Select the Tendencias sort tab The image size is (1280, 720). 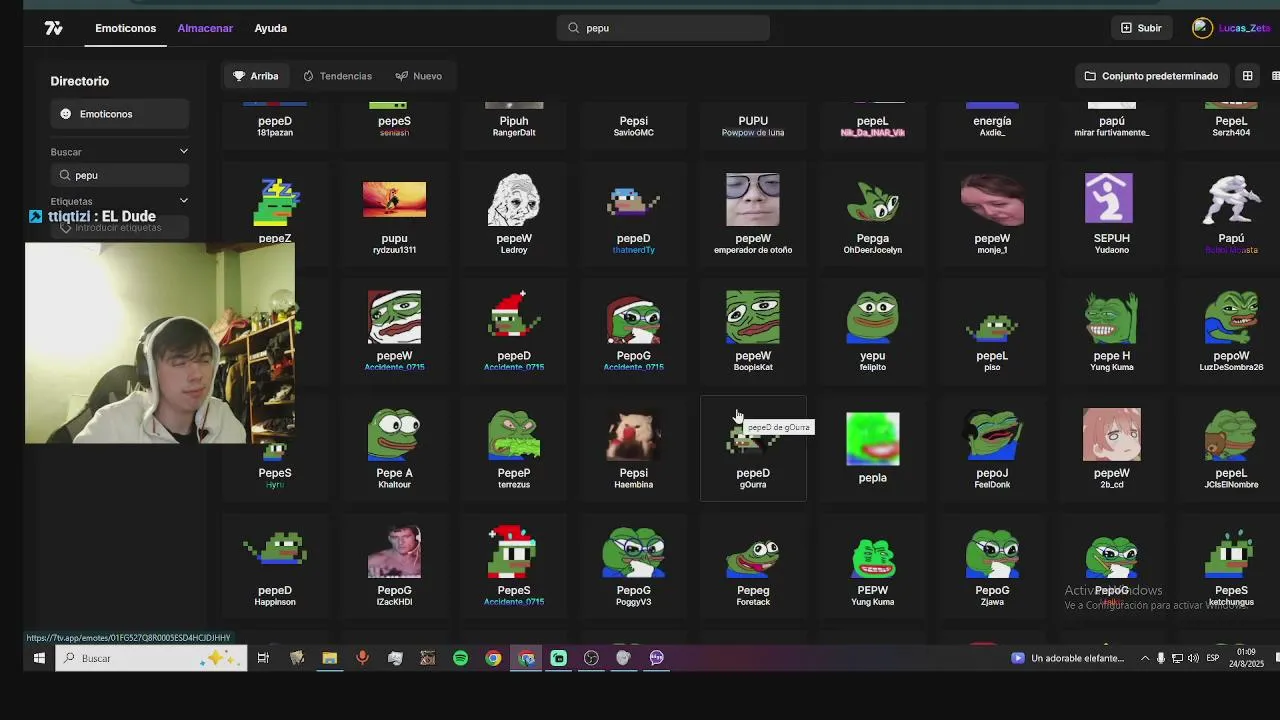point(337,76)
